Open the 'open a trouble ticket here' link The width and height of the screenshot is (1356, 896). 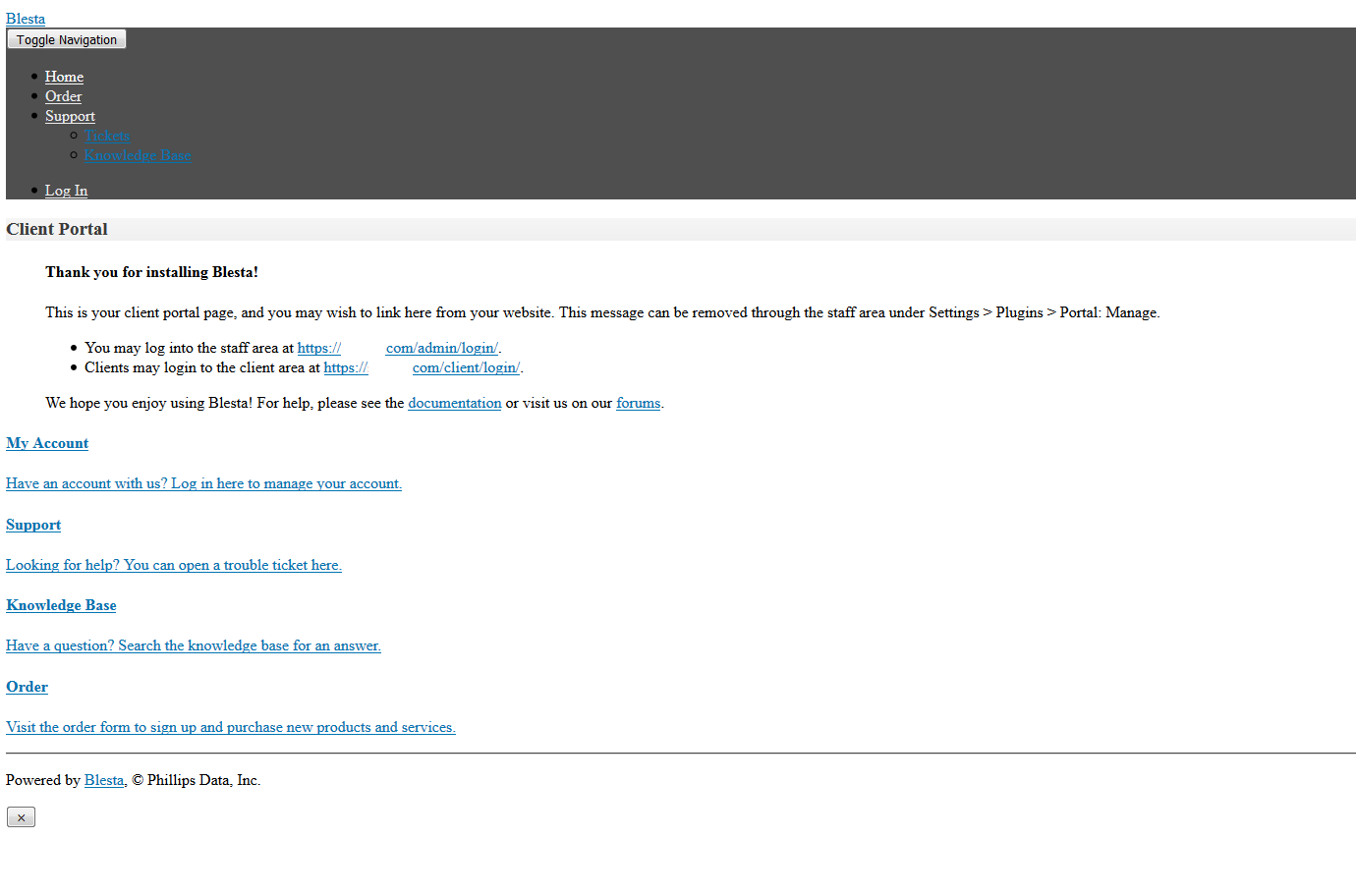[174, 565]
